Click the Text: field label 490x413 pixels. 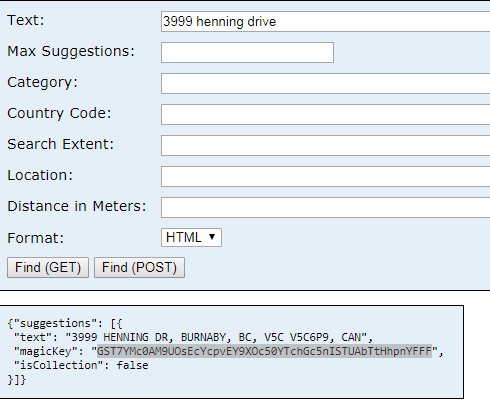tap(26, 20)
